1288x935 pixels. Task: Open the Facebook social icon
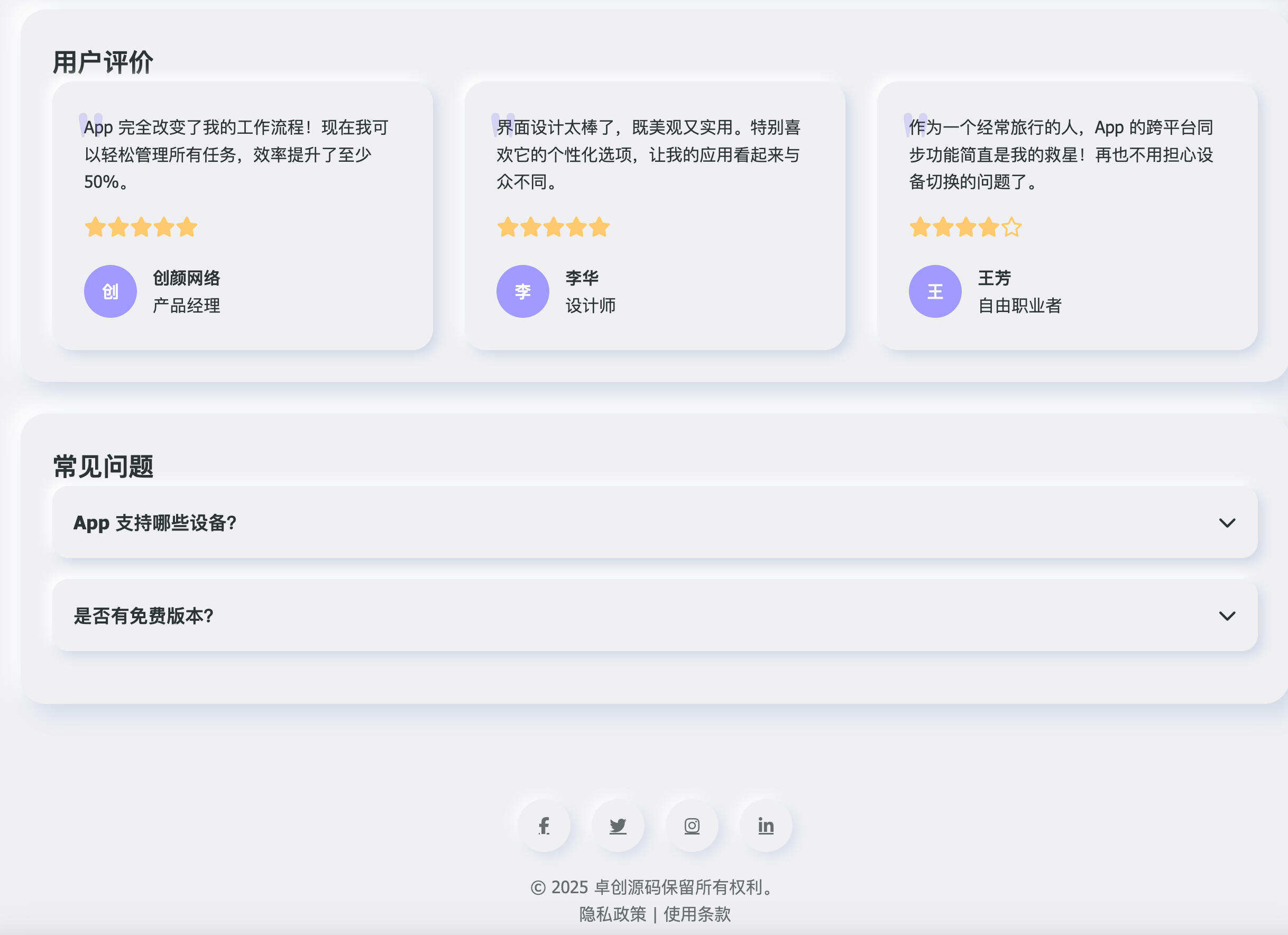[545, 827]
